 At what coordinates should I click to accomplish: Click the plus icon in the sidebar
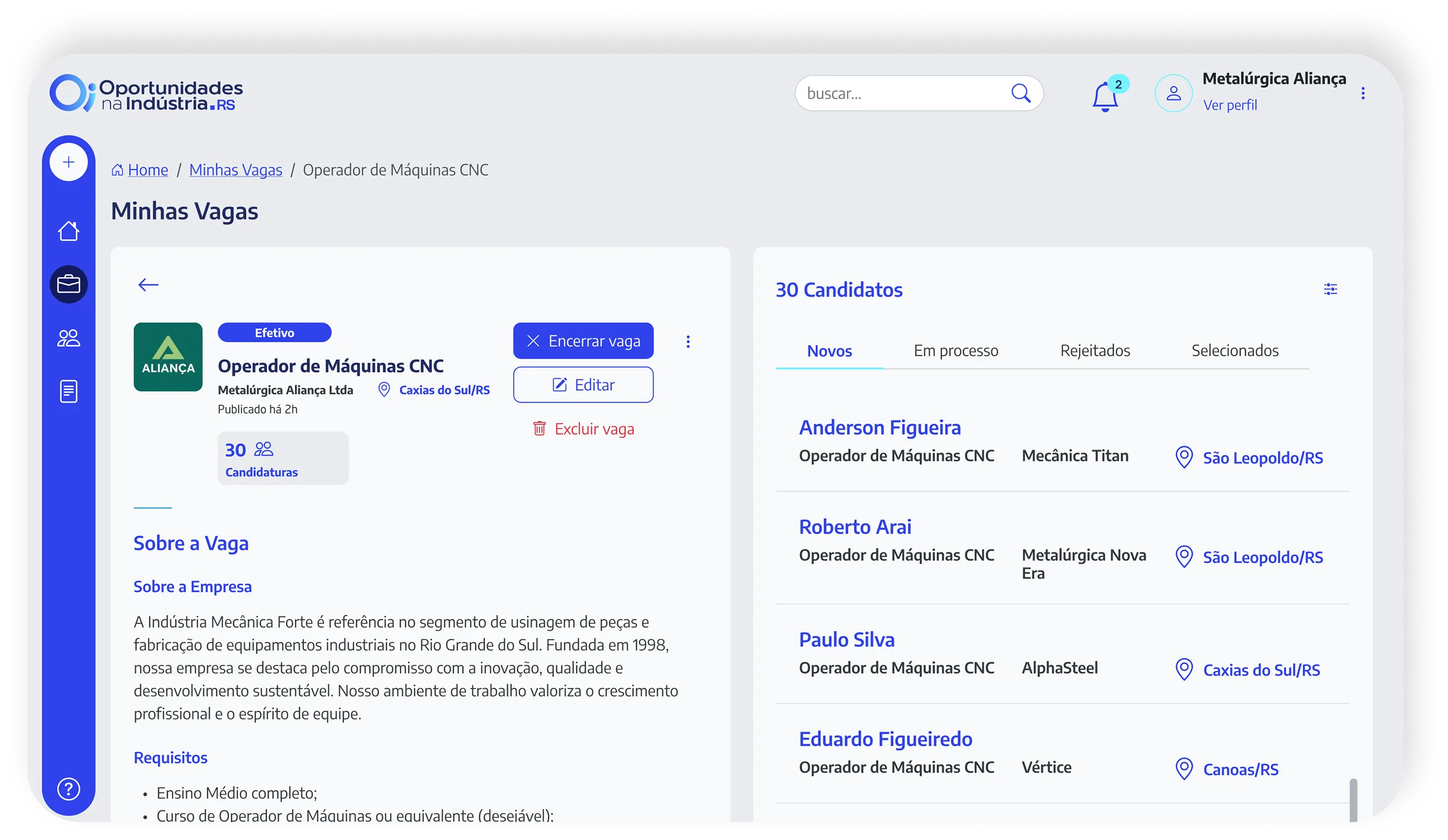point(68,162)
